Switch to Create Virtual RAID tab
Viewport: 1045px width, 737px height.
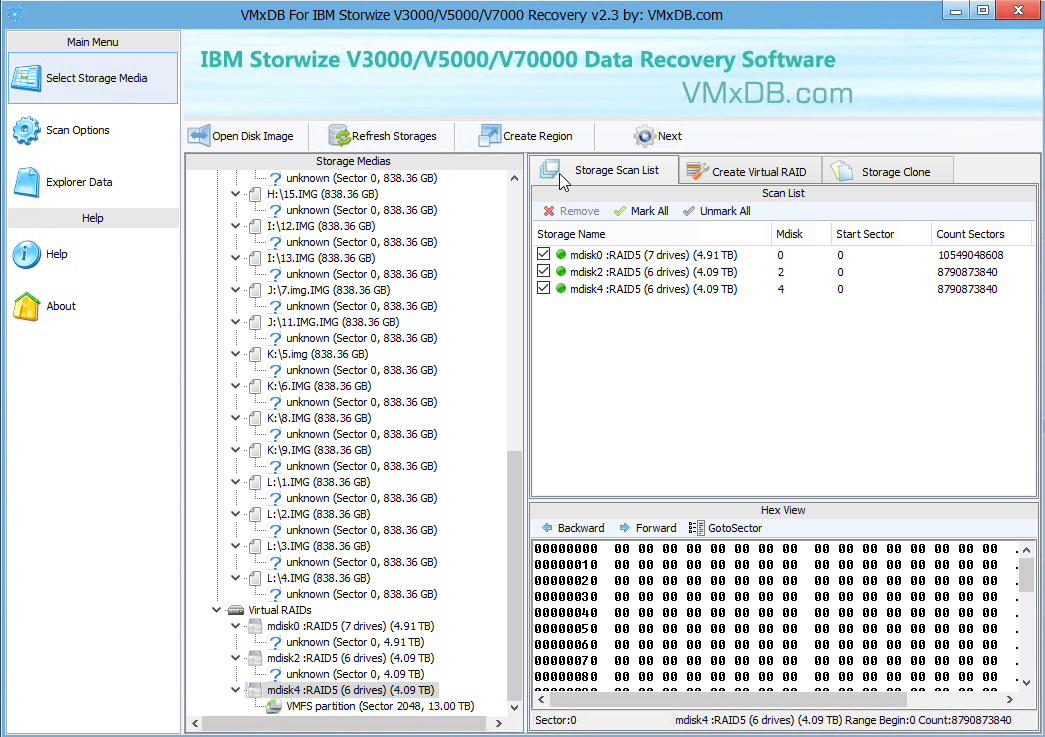point(750,172)
